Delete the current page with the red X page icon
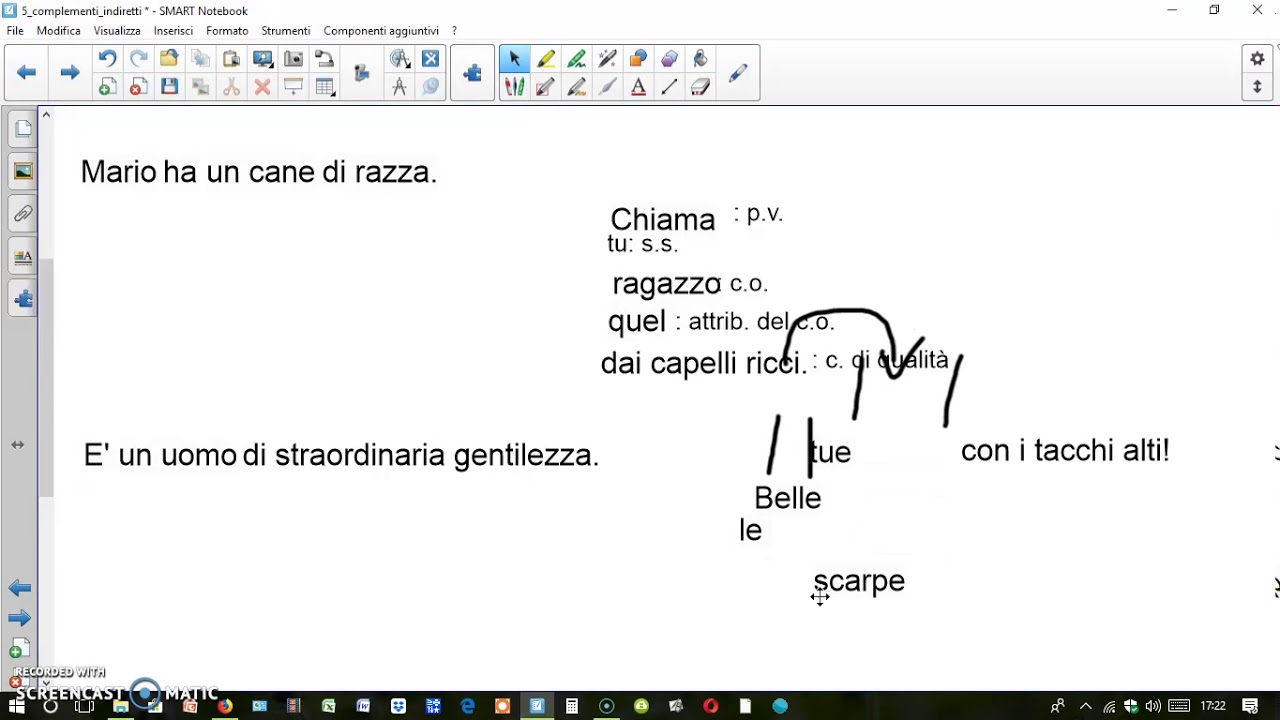 (138, 87)
